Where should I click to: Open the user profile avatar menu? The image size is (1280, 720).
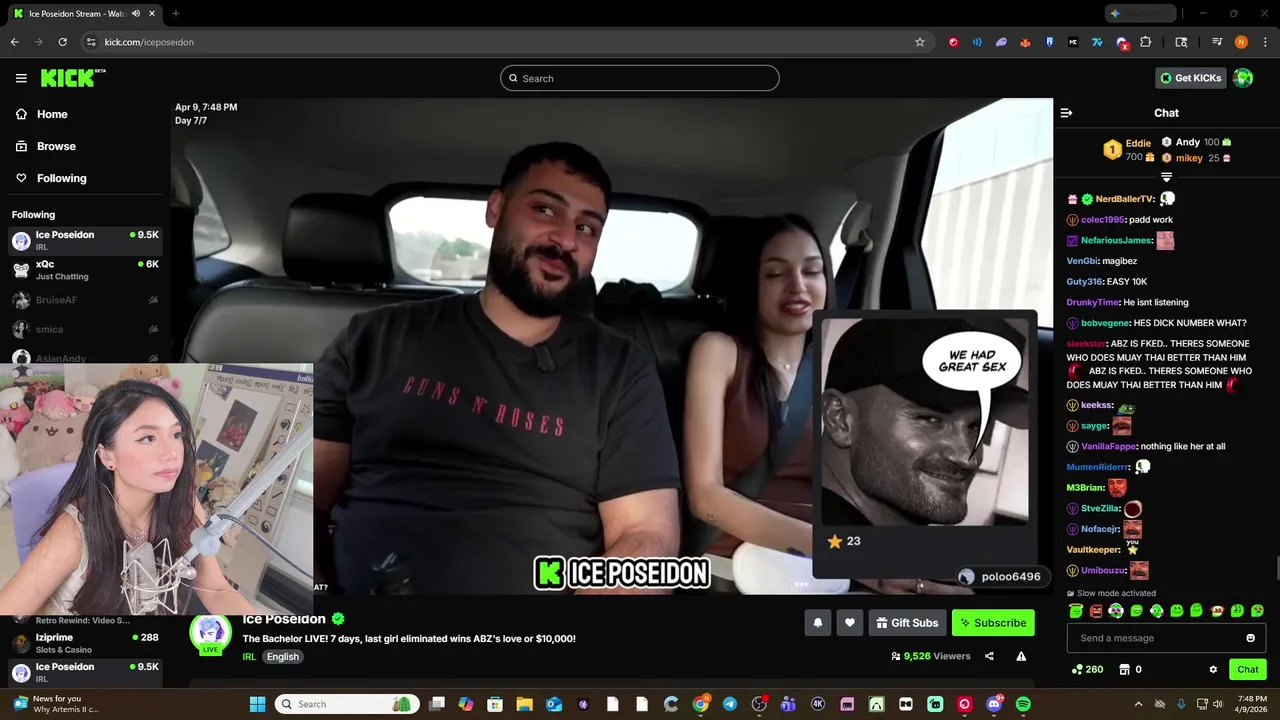click(x=1243, y=78)
